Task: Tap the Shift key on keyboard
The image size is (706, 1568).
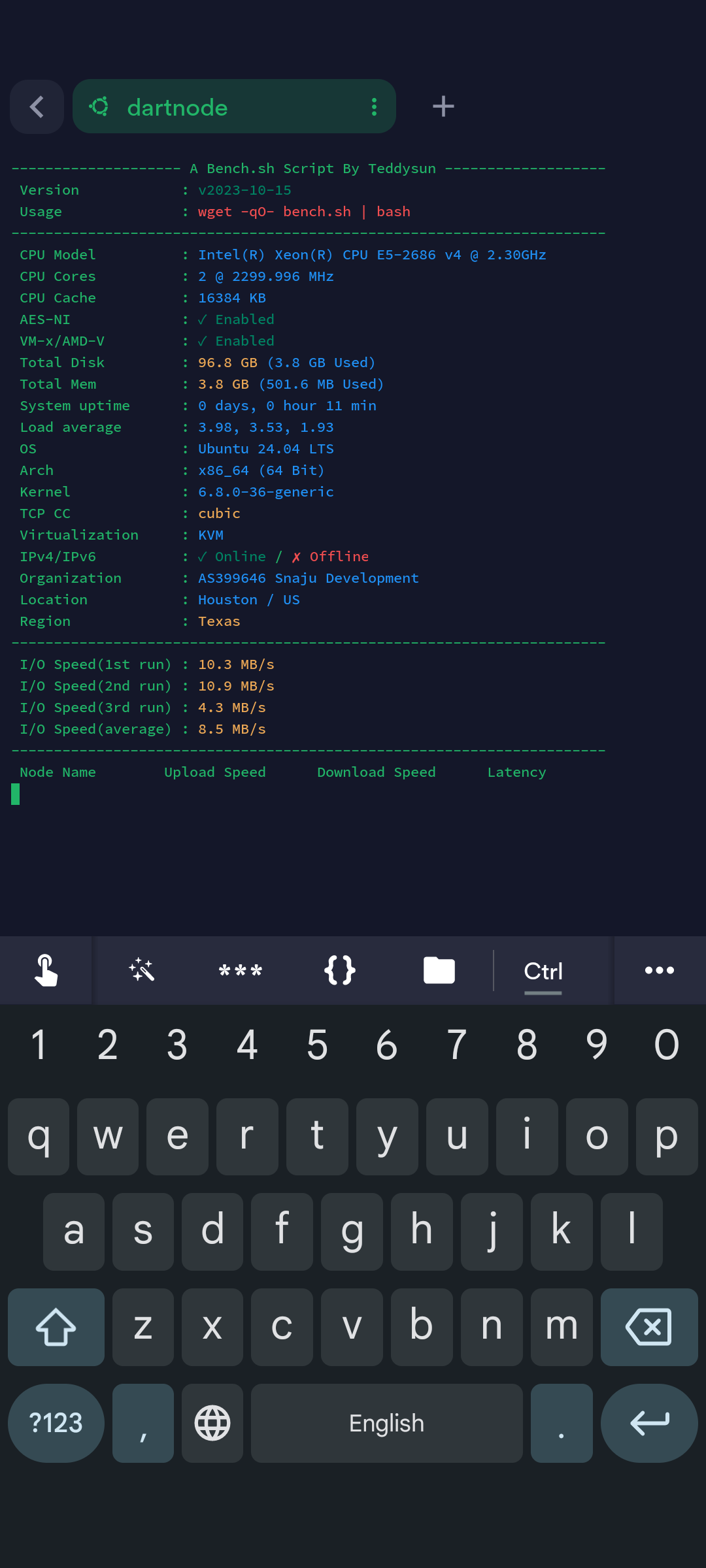Action: point(56,1327)
